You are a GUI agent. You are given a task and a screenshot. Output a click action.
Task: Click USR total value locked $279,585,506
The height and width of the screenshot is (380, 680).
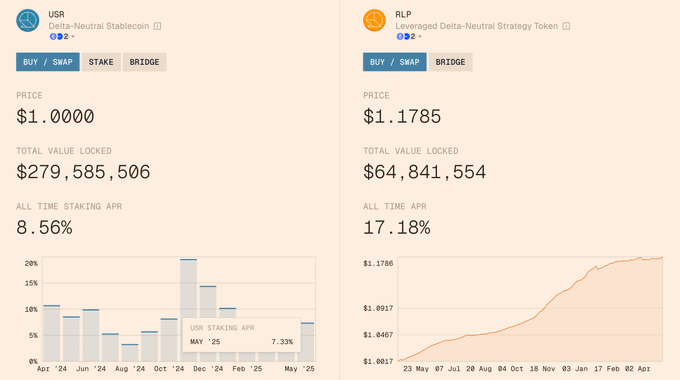click(x=83, y=172)
